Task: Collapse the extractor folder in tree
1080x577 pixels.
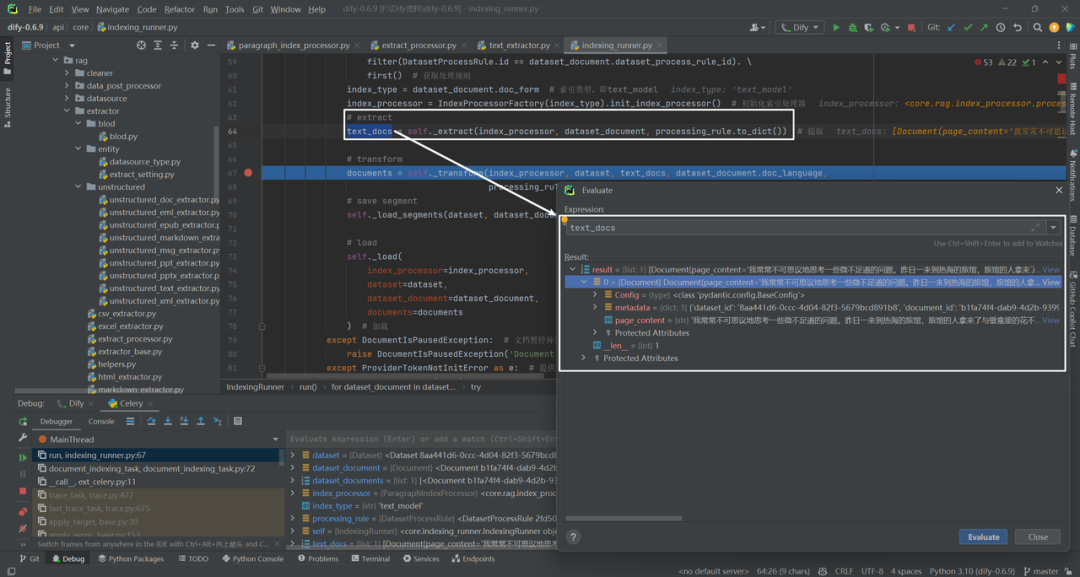Action: coord(67,111)
